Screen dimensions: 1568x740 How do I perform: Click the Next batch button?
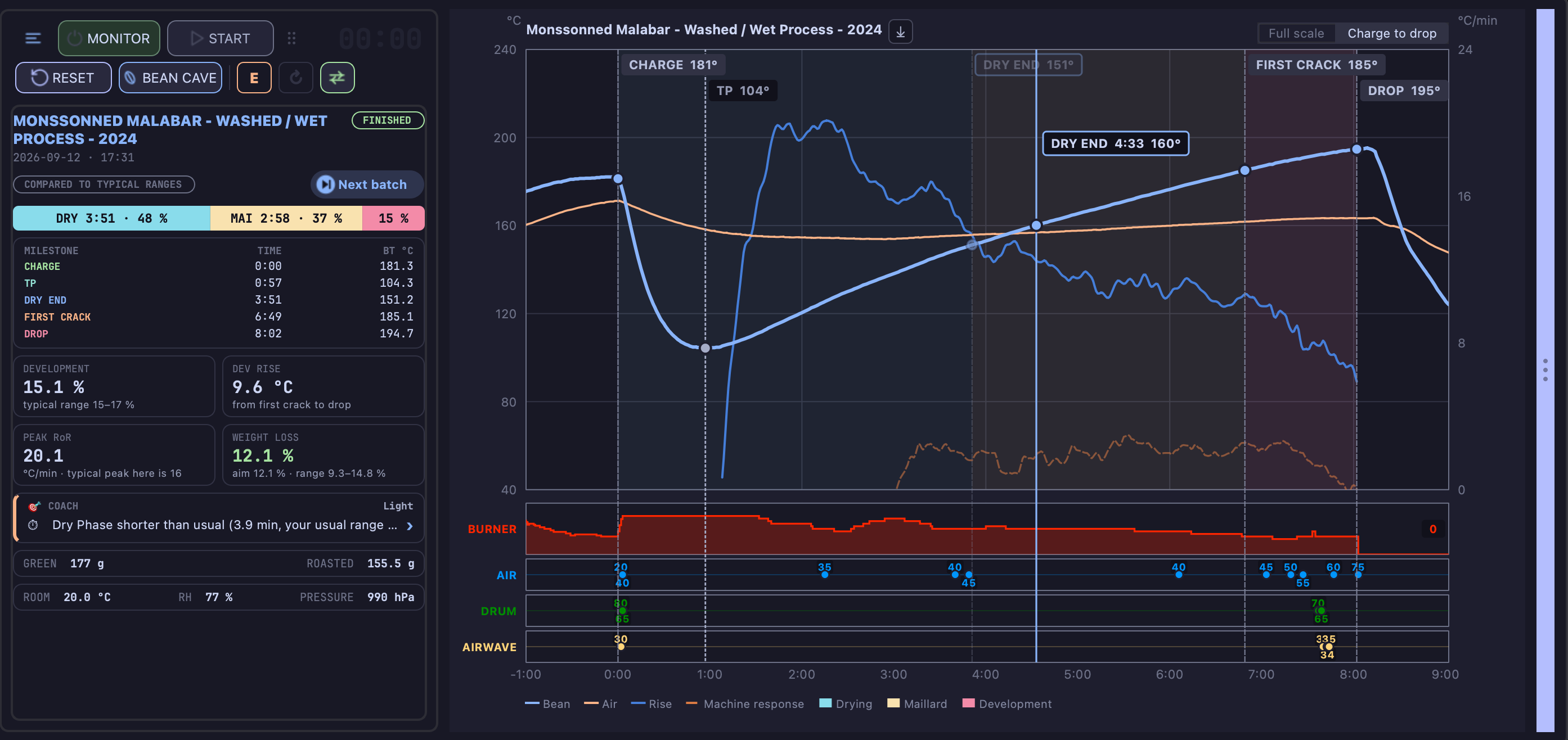367,184
